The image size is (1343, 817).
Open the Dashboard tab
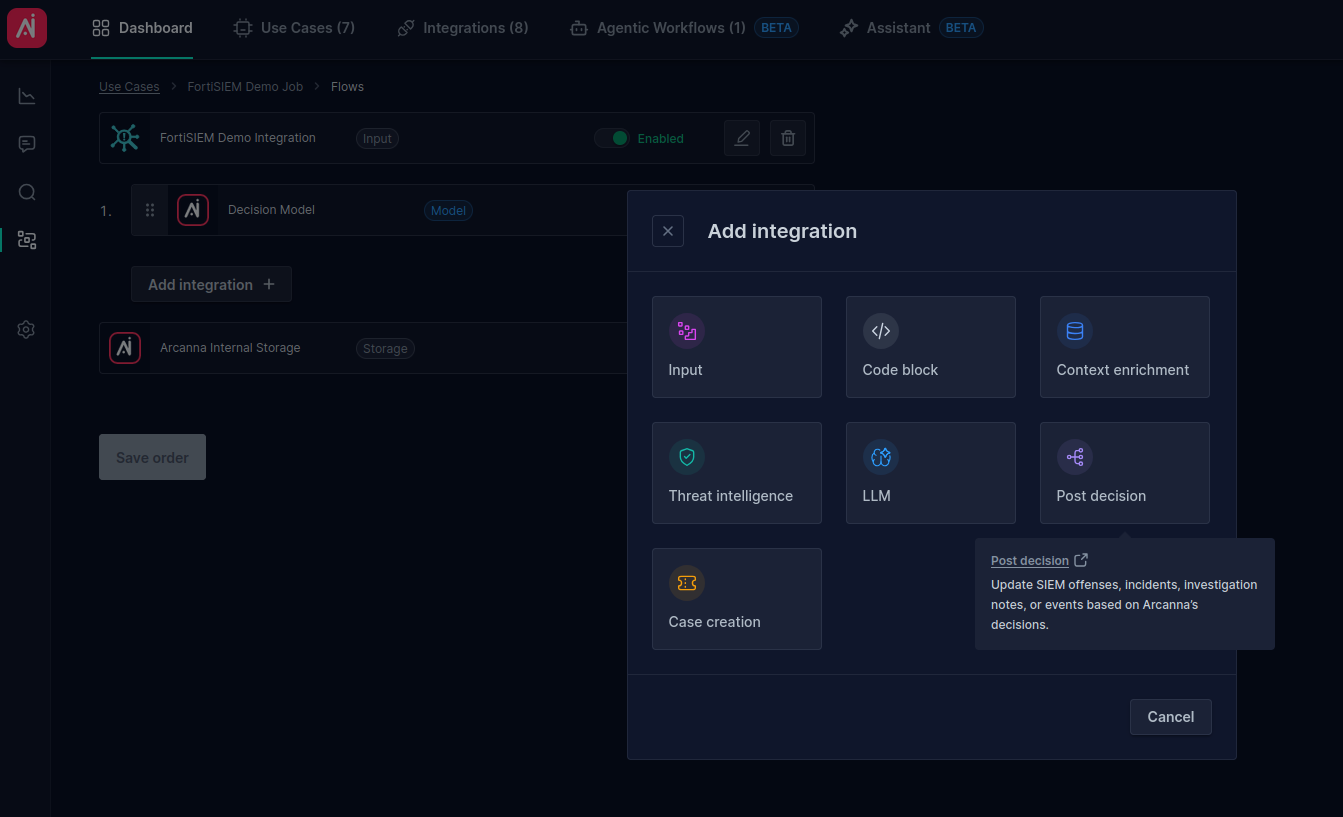[x=142, y=28]
